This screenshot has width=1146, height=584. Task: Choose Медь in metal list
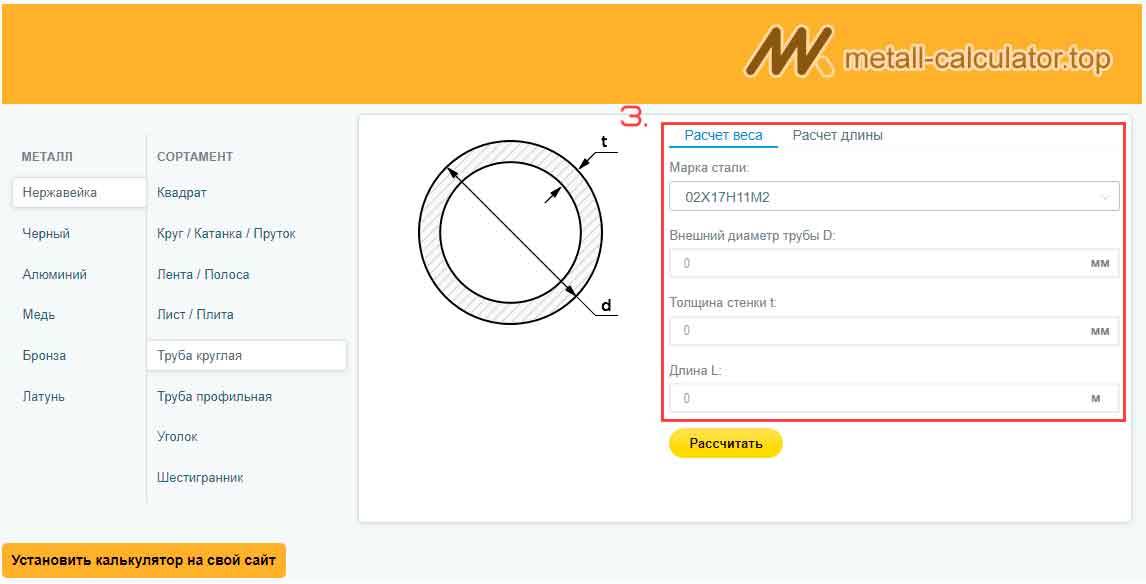tap(39, 315)
